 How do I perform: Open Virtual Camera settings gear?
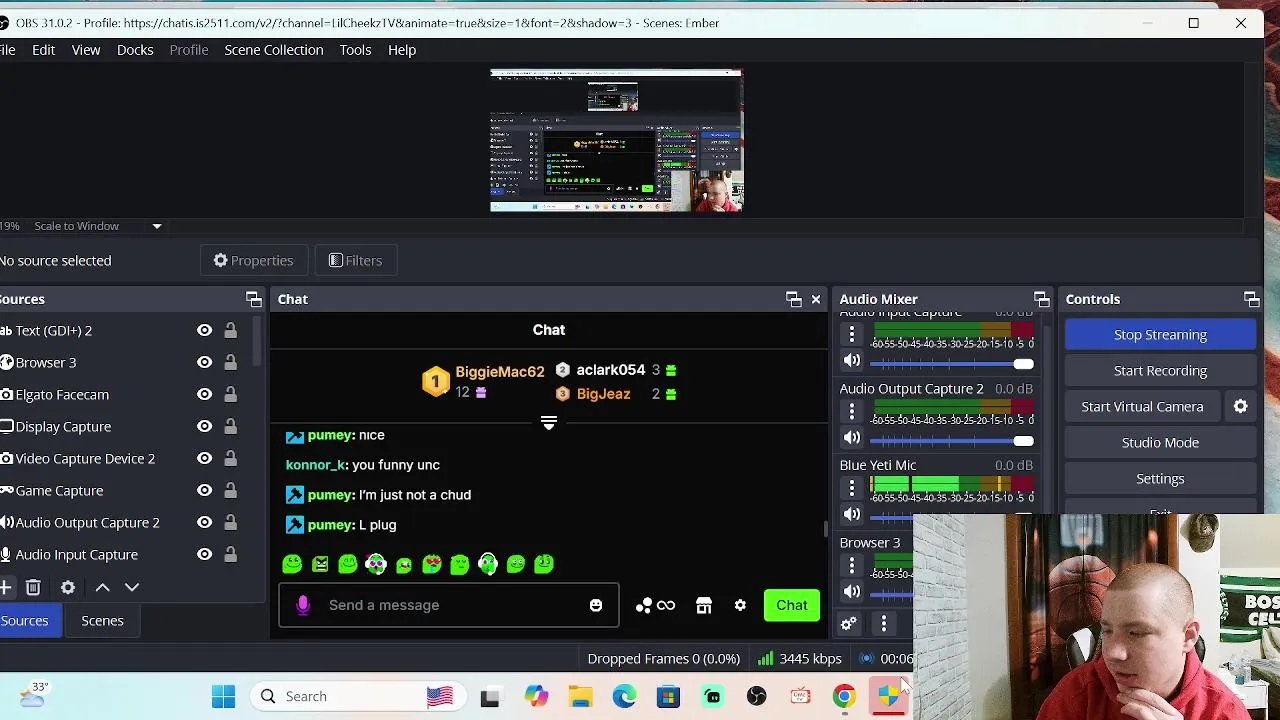(x=1240, y=406)
